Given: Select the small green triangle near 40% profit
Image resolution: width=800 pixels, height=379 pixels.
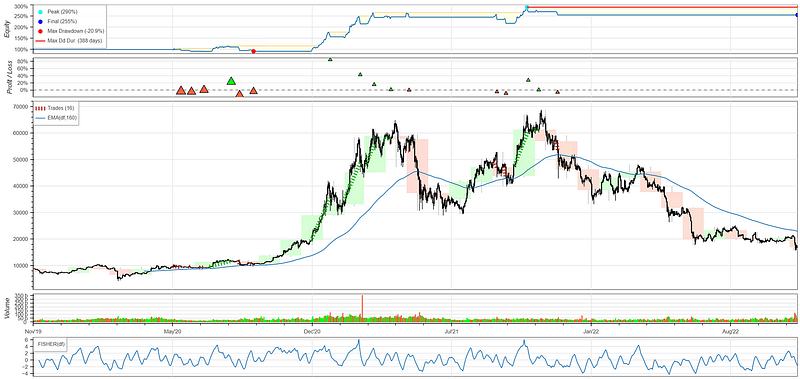Looking at the screenshot, I should click(x=360, y=74).
